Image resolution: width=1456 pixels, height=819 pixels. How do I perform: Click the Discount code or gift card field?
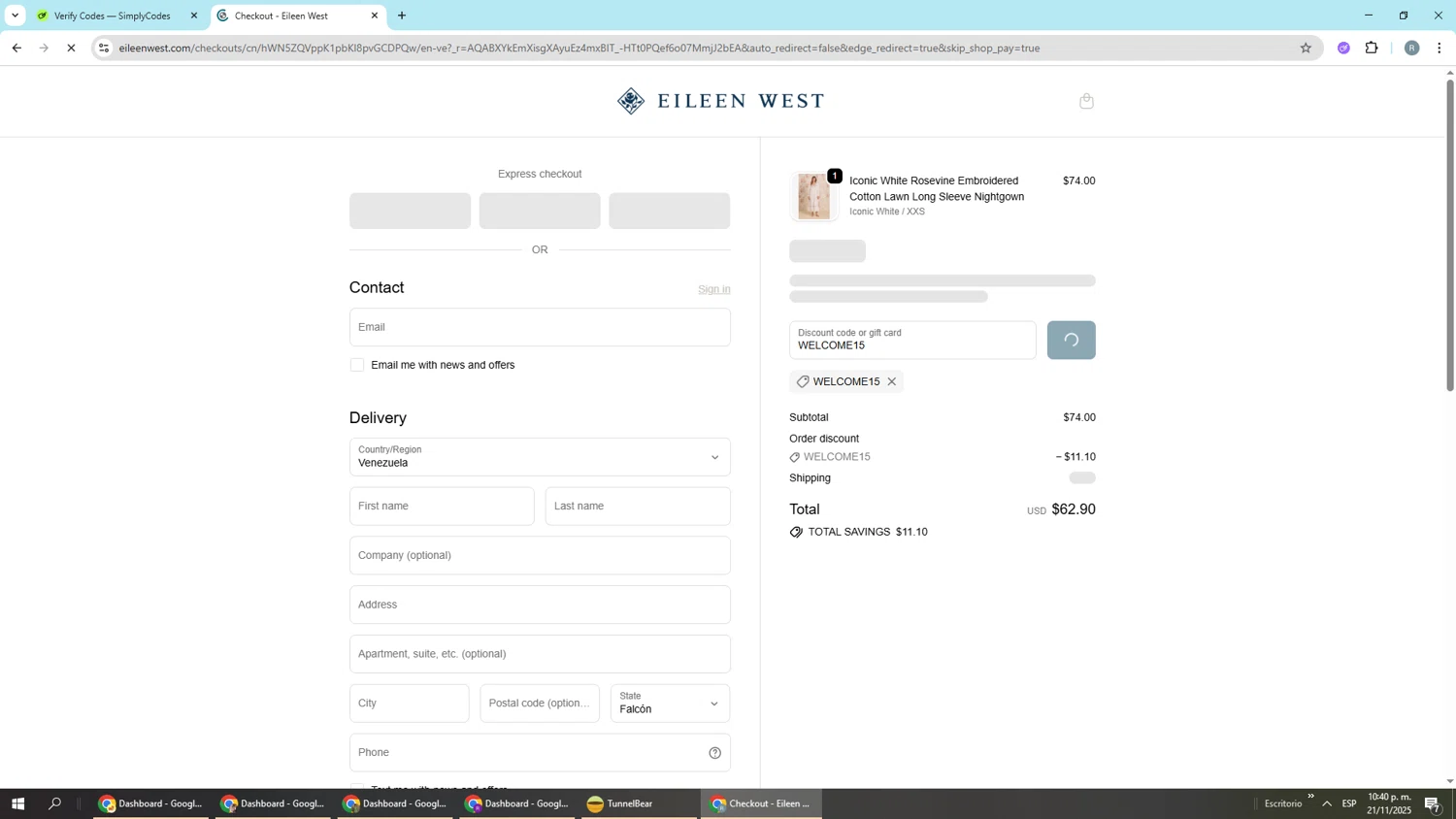coord(912,341)
